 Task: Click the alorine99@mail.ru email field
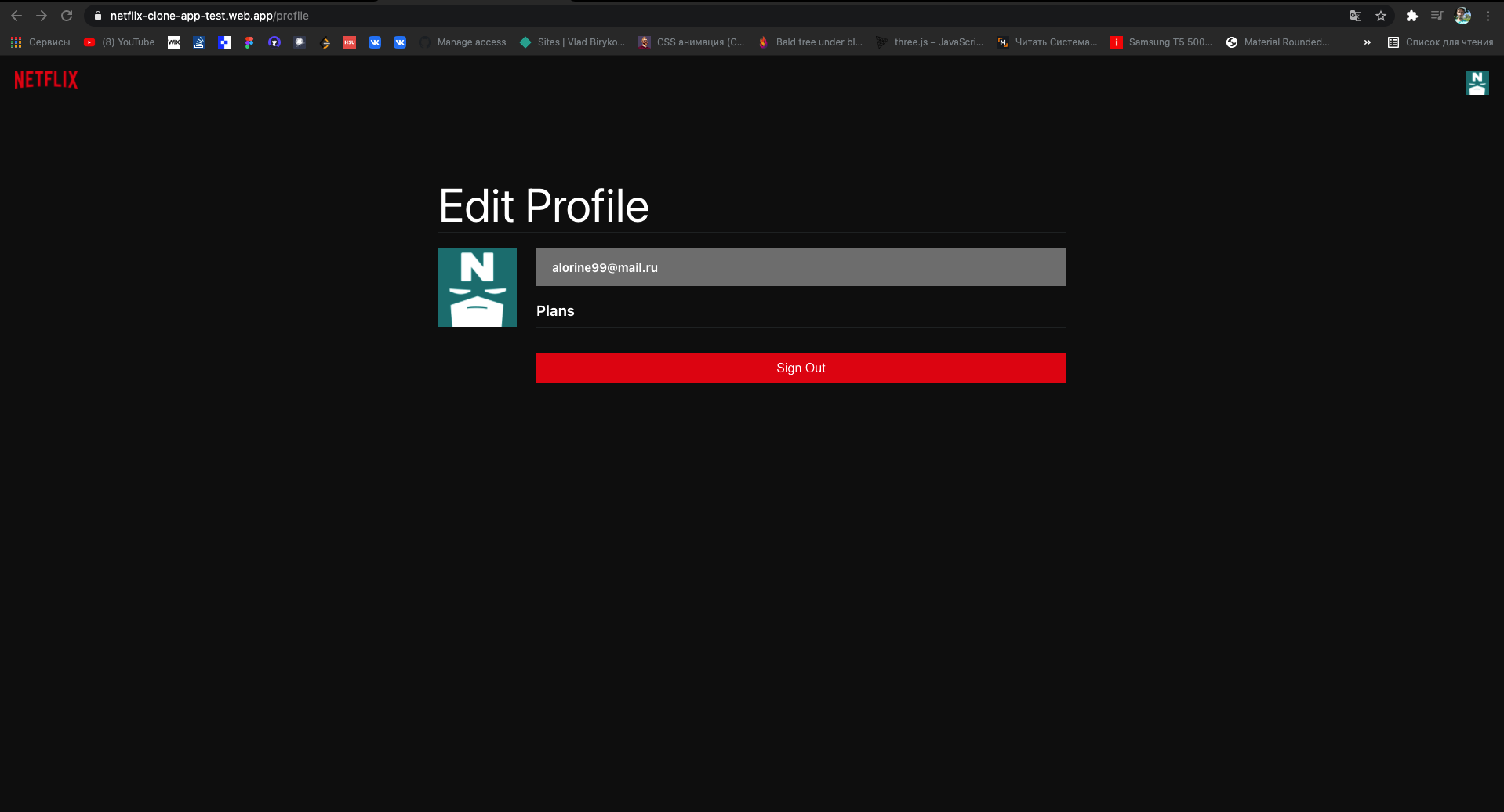(800, 267)
